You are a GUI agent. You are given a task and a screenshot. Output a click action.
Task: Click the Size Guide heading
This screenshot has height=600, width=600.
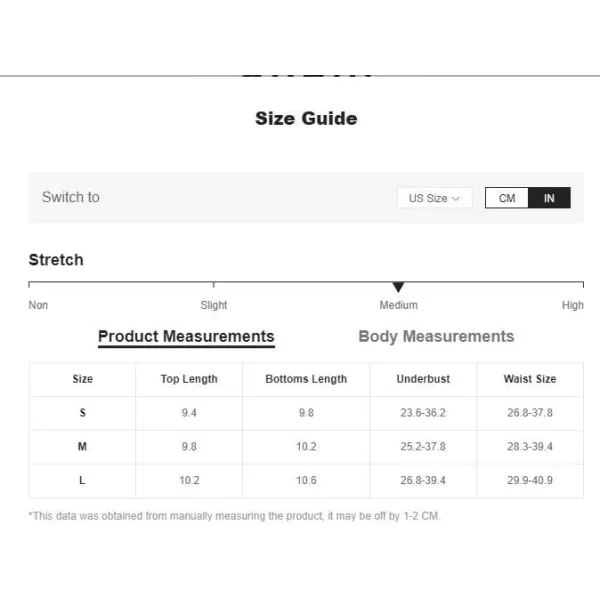click(x=306, y=118)
